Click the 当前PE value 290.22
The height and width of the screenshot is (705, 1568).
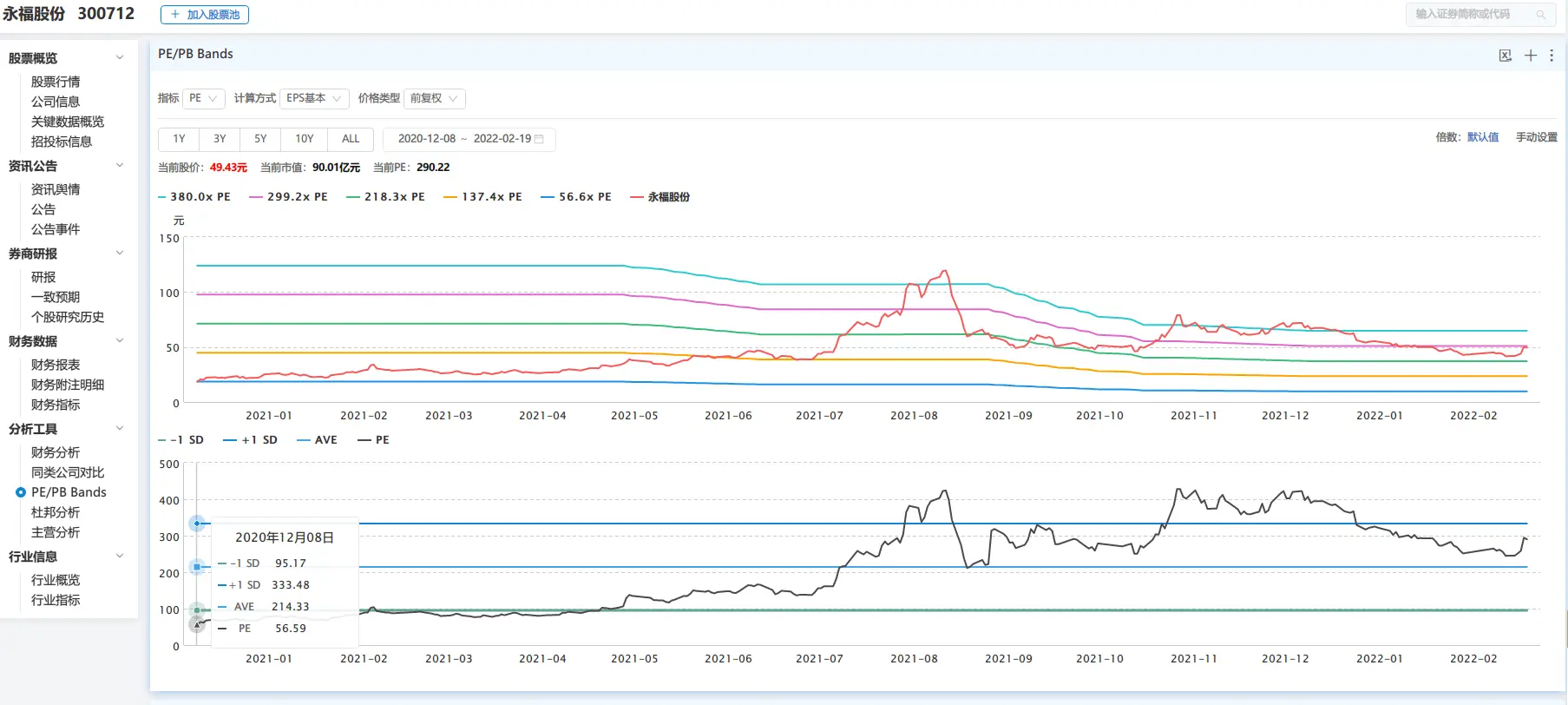click(x=433, y=168)
